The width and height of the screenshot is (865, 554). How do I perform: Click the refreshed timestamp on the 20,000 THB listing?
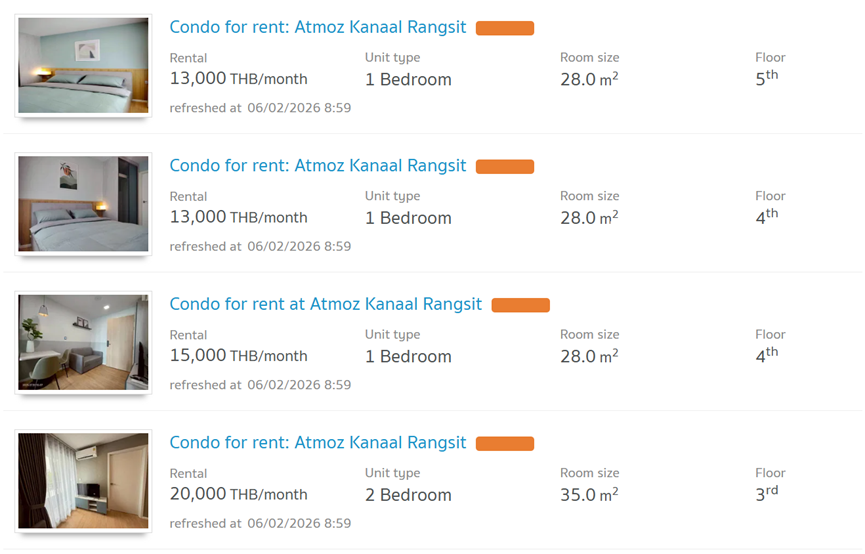tap(260, 523)
